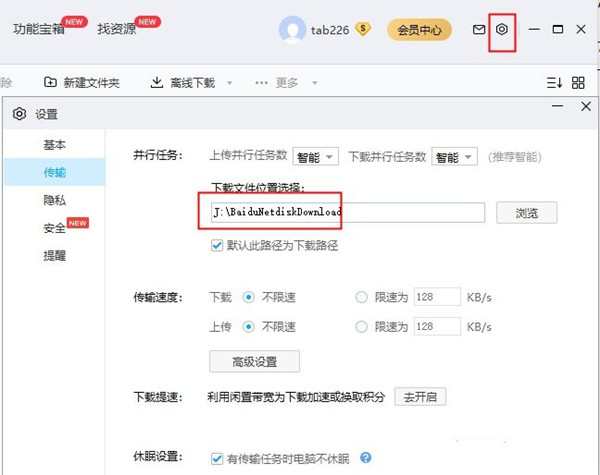The image size is (600, 475).
Task: Switch to grid view icon
Action: (x=578, y=83)
